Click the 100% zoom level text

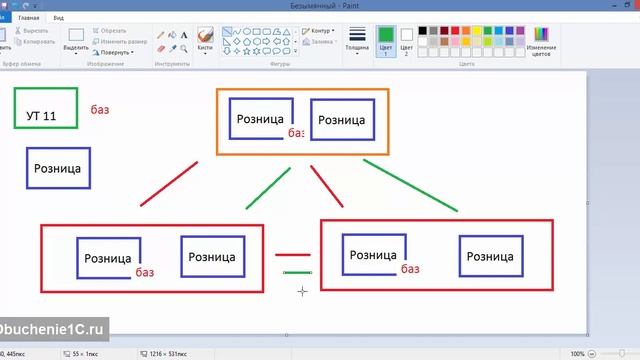pos(577,354)
